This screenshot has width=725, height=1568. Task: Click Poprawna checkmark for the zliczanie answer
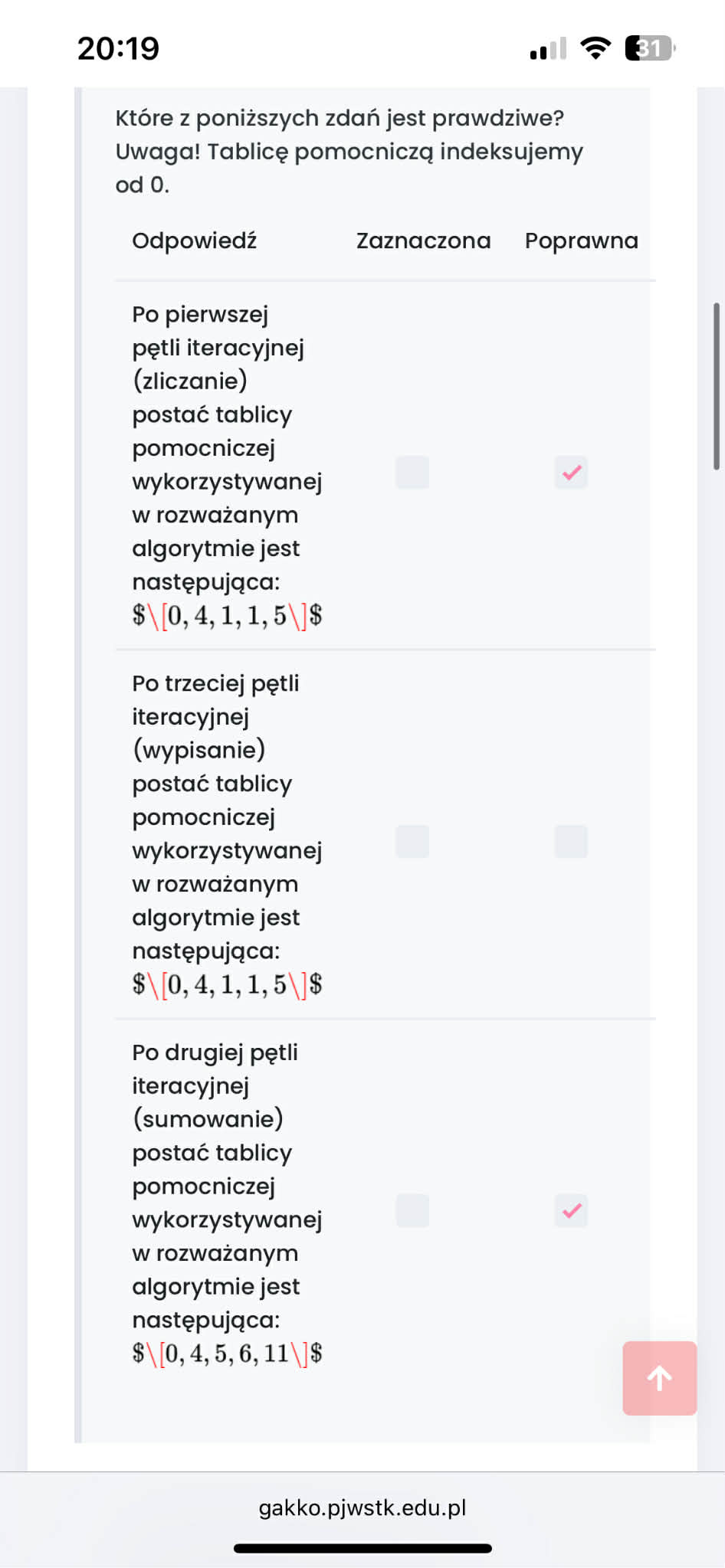point(571,473)
